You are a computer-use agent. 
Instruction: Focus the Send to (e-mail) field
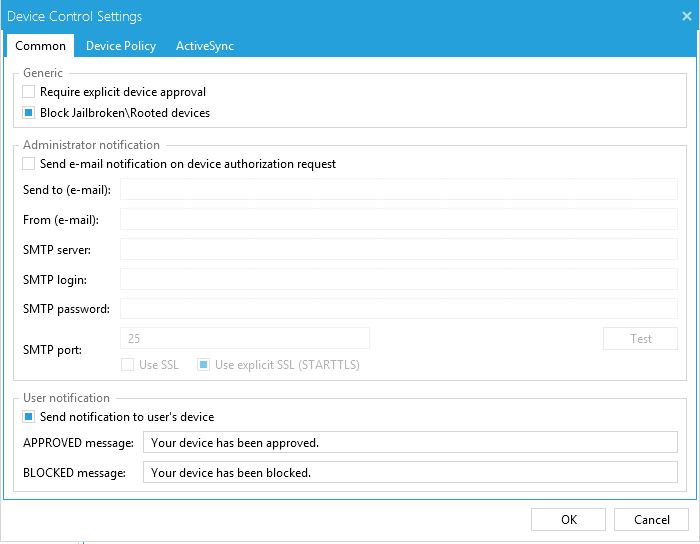(399, 189)
